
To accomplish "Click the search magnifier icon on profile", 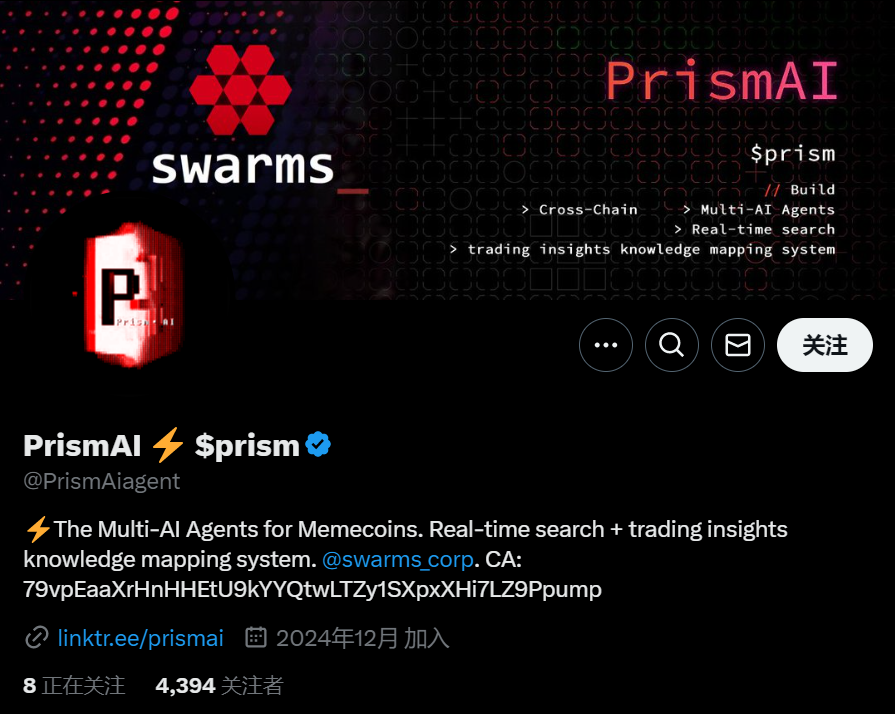I will click(x=672, y=345).
